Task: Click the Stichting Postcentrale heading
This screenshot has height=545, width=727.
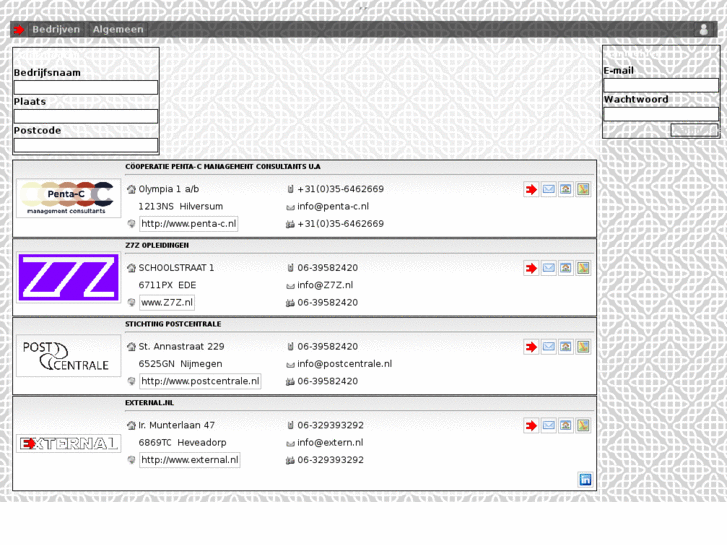Action: coord(173,324)
